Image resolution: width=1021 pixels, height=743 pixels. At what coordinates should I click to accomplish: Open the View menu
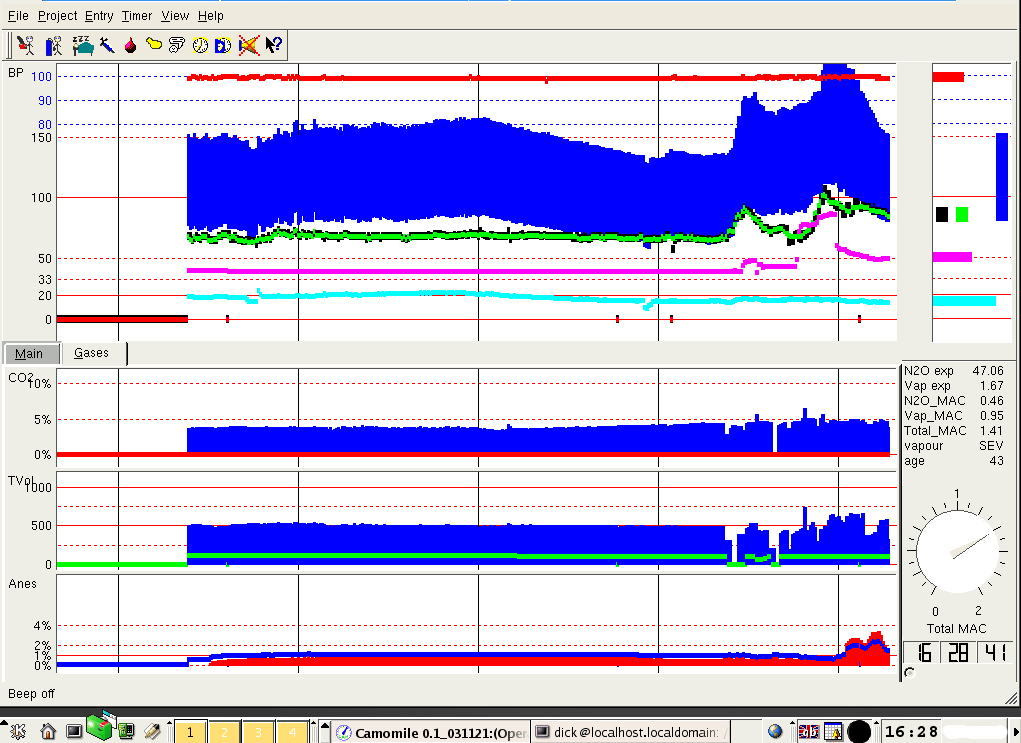(175, 16)
